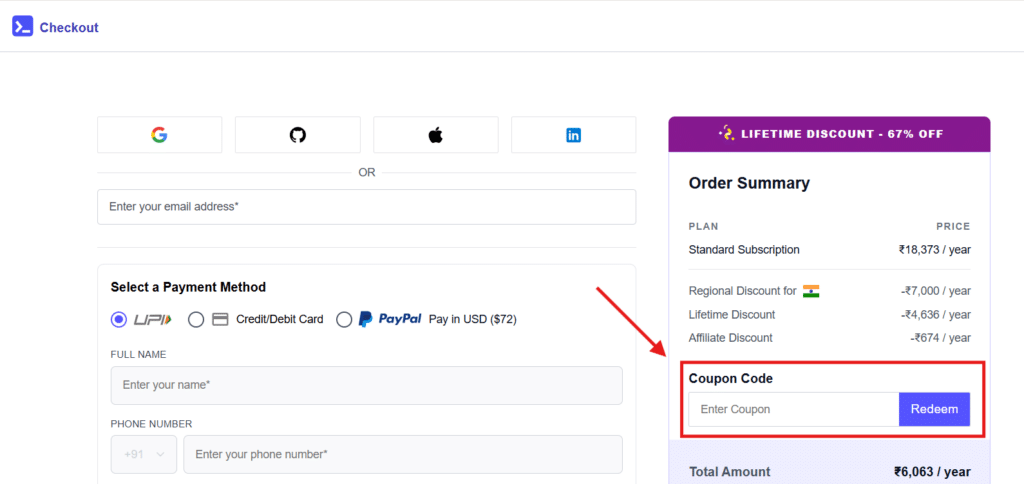
Task: Select the UPI payment radio button
Action: 119,319
